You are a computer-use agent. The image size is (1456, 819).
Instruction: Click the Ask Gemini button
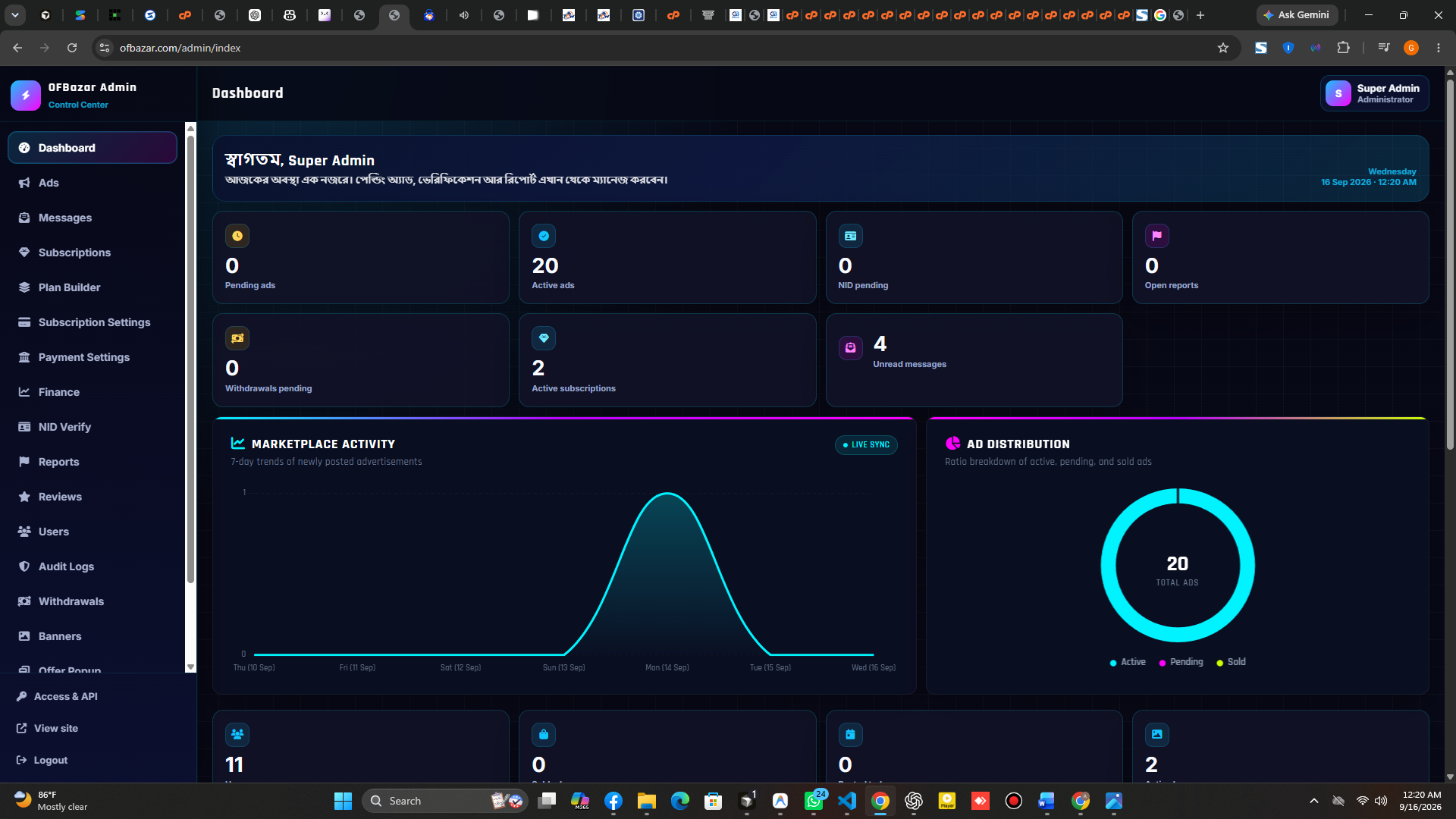tap(1297, 15)
